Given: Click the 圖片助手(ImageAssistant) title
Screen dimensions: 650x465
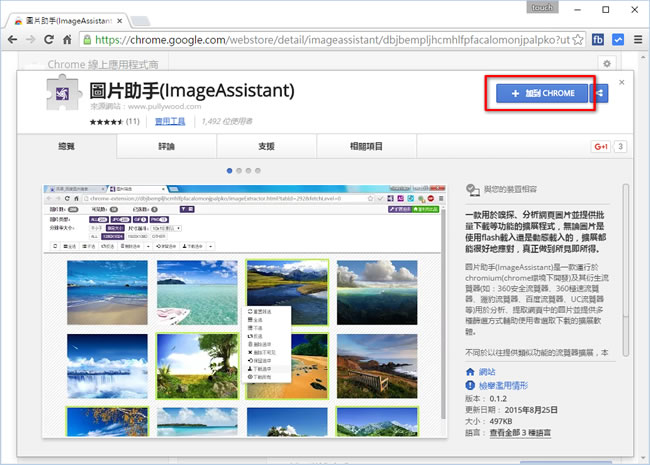Looking at the screenshot, I should pyautogui.click(x=192, y=91).
